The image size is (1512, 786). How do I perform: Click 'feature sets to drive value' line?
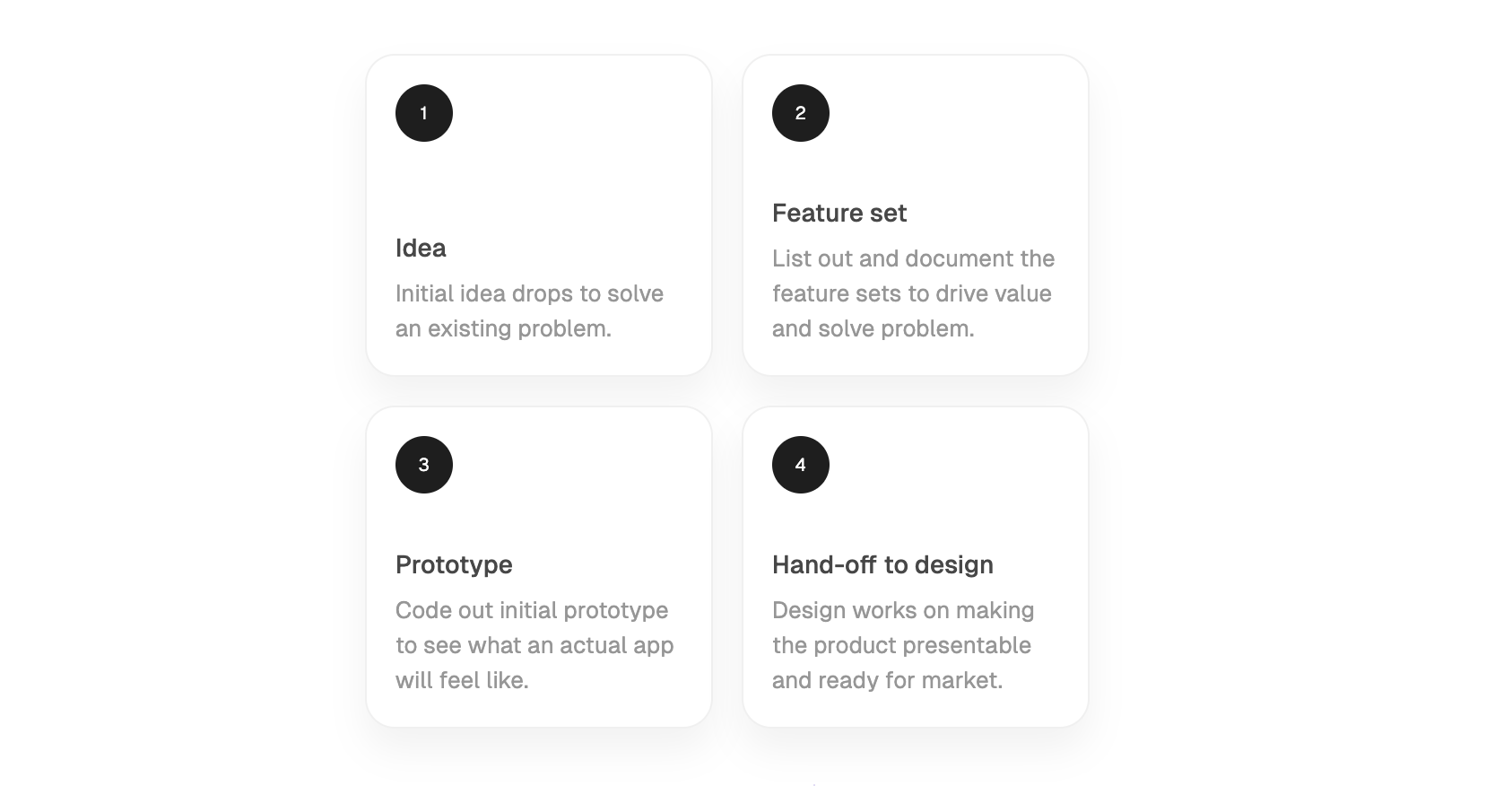911,293
